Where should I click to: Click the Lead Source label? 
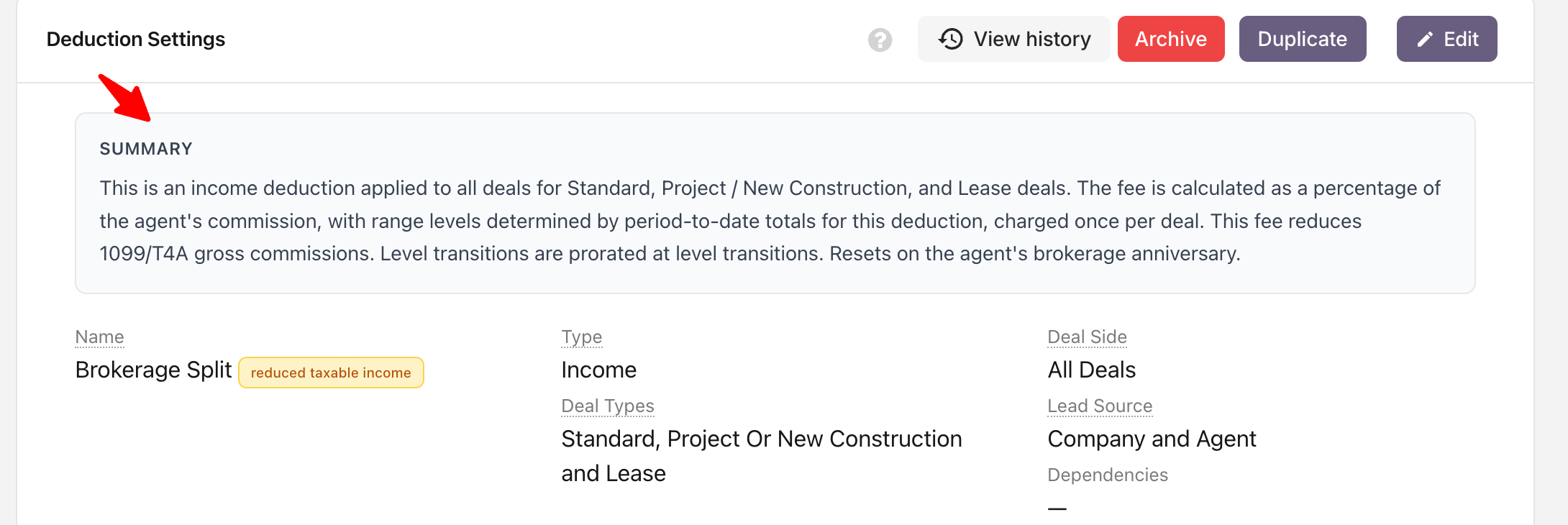click(x=1100, y=406)
